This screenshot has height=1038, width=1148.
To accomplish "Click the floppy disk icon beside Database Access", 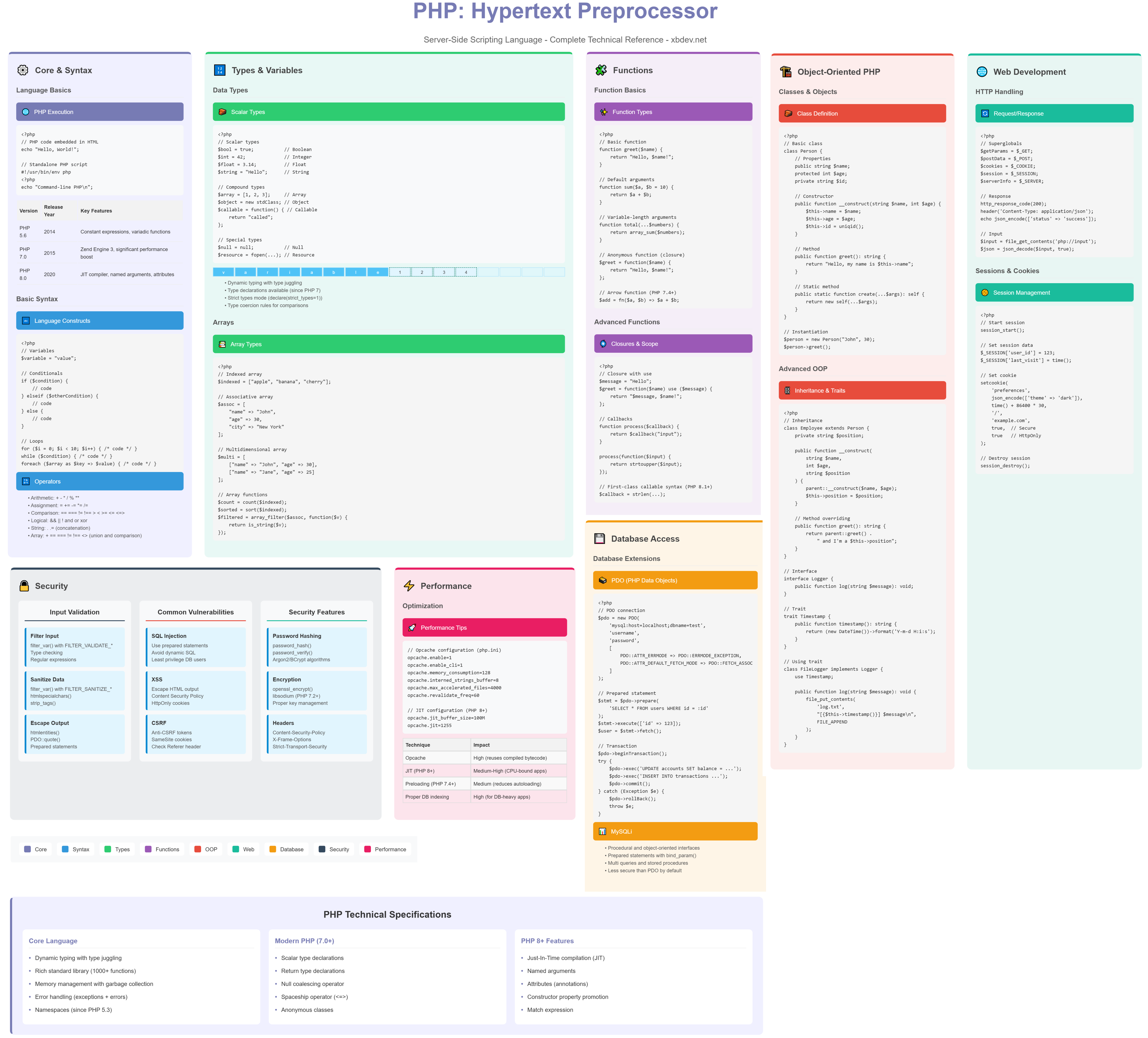I will click(600, 539).
